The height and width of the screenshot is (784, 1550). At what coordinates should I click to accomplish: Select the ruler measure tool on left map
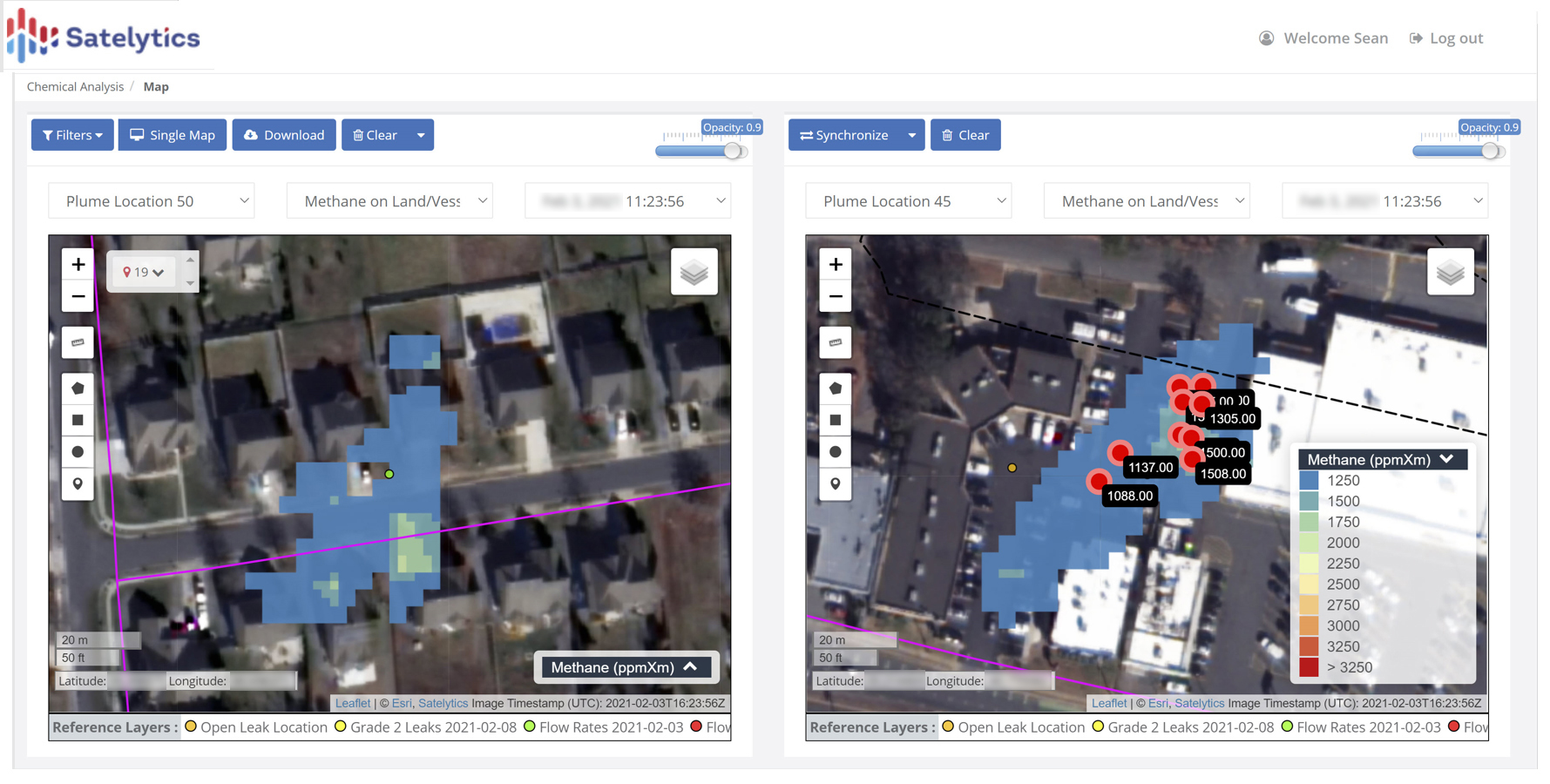click(78, 342)
